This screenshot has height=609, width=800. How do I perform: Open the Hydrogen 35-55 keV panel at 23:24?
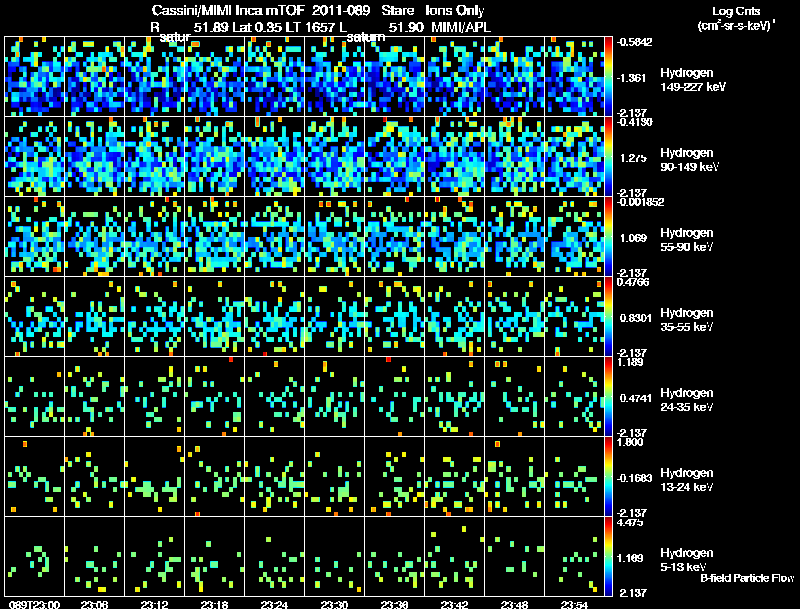[x=274, y=317]
